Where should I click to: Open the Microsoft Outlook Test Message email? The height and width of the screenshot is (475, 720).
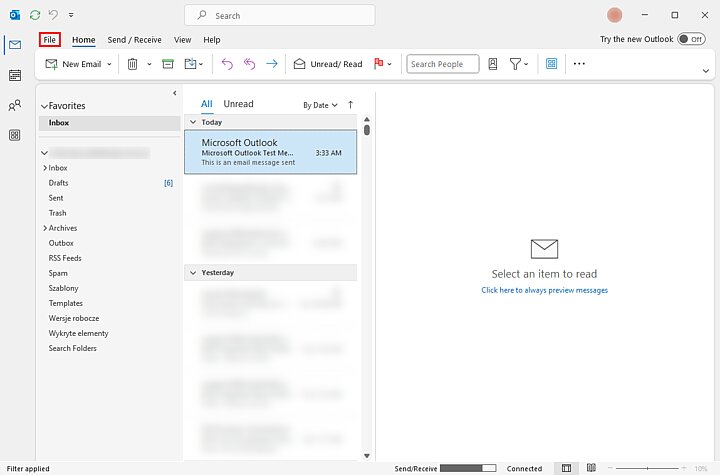click(x=270, y=152)
